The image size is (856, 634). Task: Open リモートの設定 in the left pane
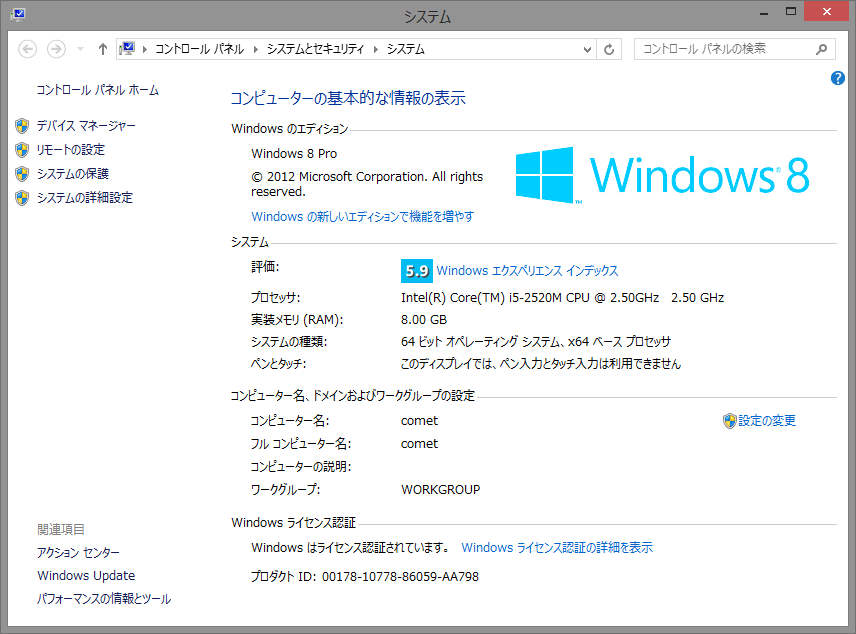coord(70,150)
